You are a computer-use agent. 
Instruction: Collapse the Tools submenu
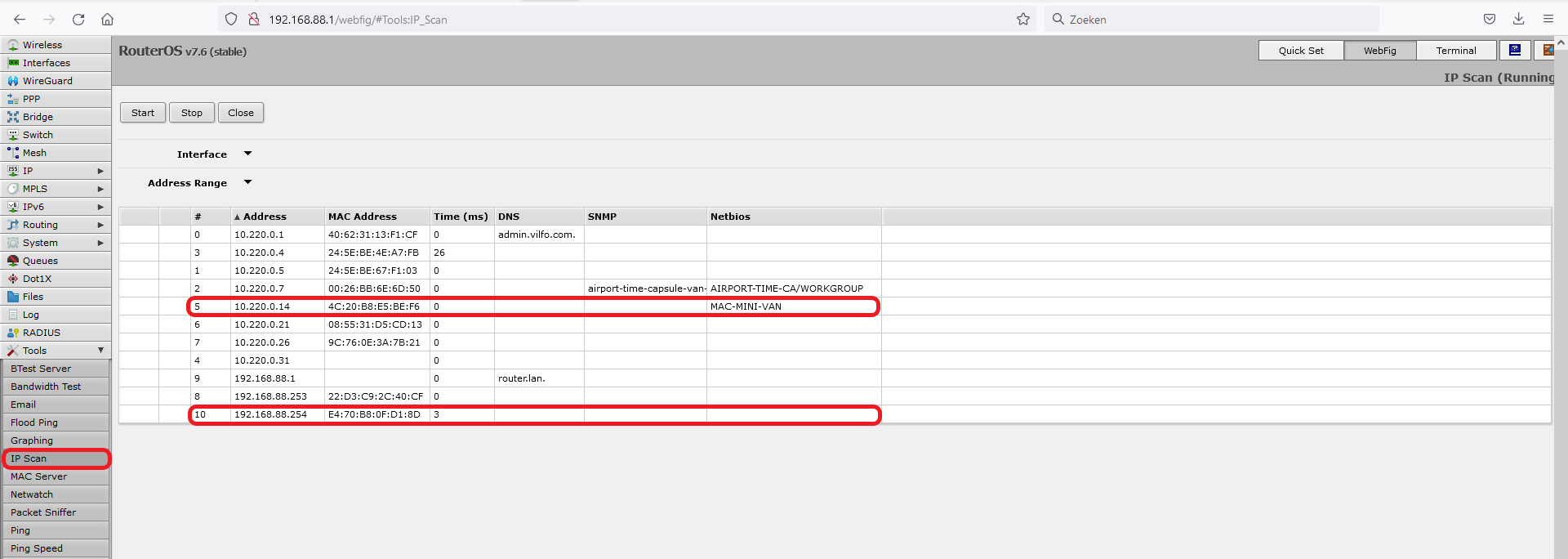point(100,351)
